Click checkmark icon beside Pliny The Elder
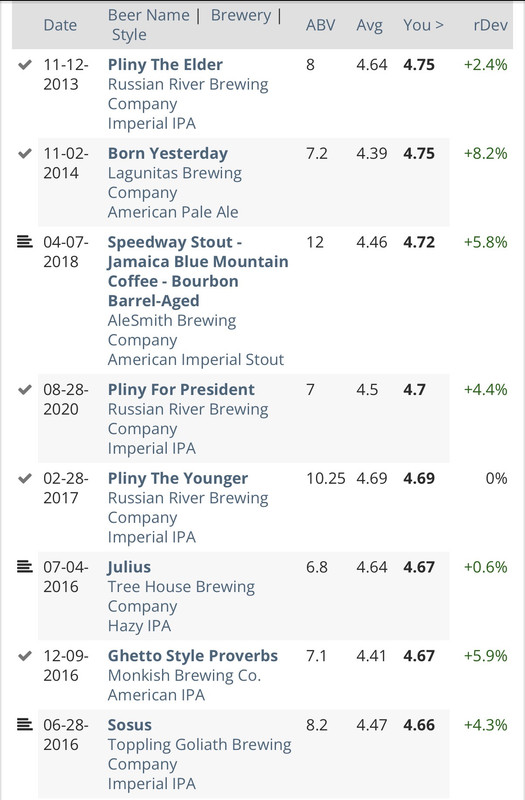This screenshot has height=800, width=525. (x=24, y=65)
